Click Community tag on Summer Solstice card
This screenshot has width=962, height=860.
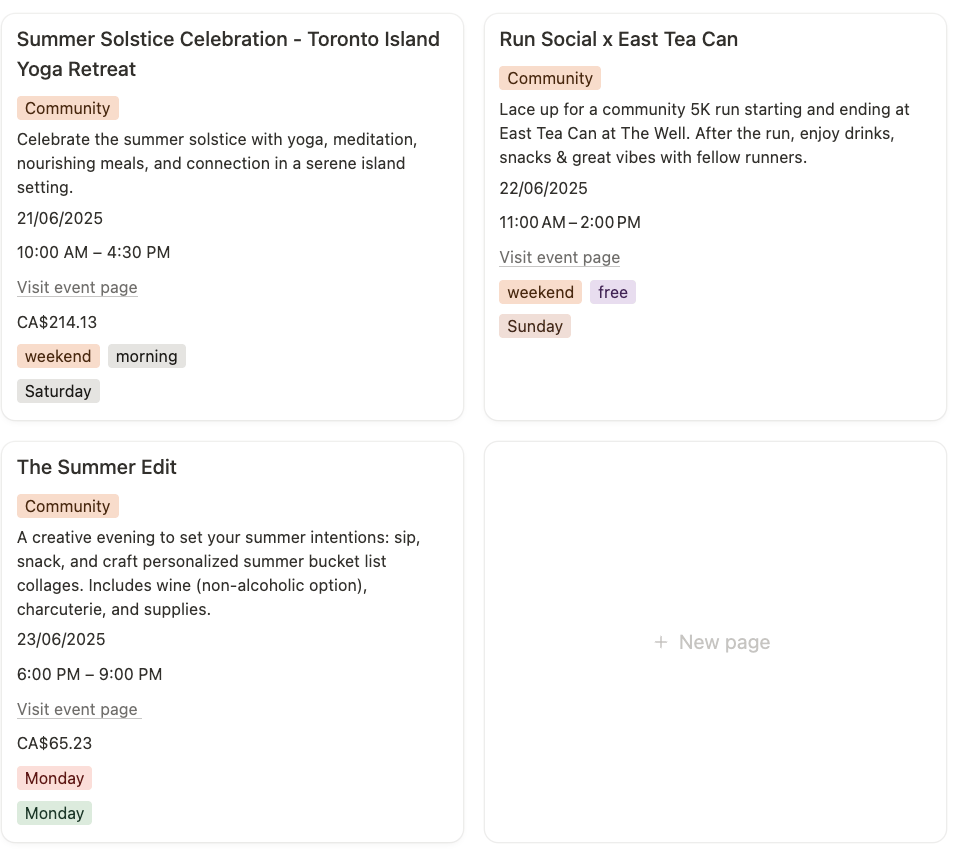[x=67, y=108]
